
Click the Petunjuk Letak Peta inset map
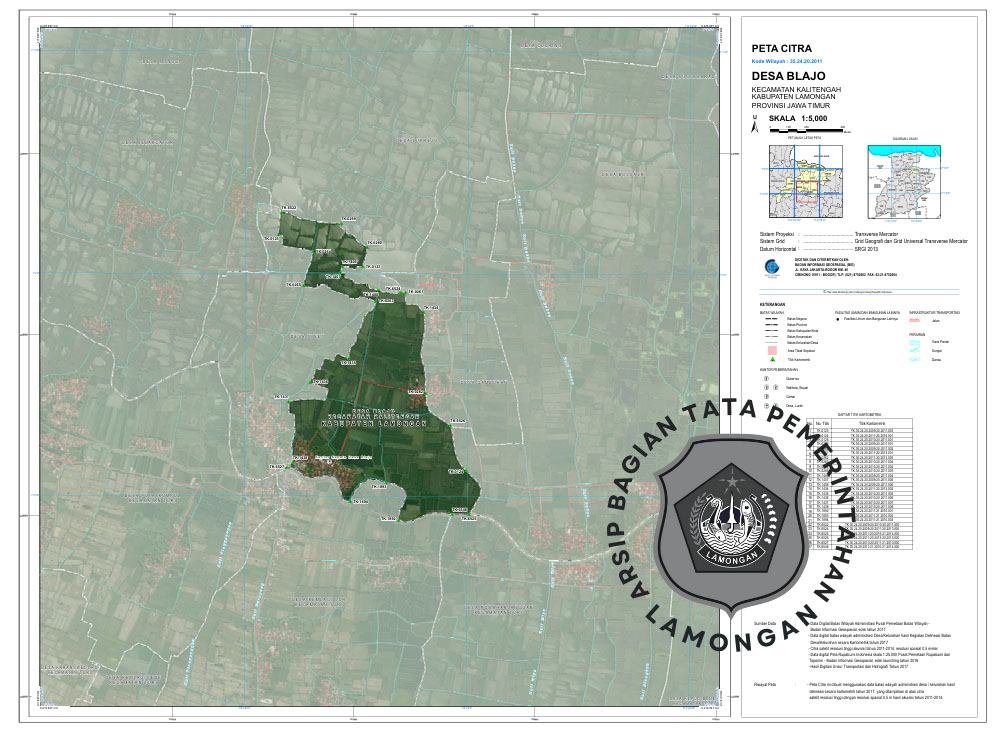click(808, 180)
